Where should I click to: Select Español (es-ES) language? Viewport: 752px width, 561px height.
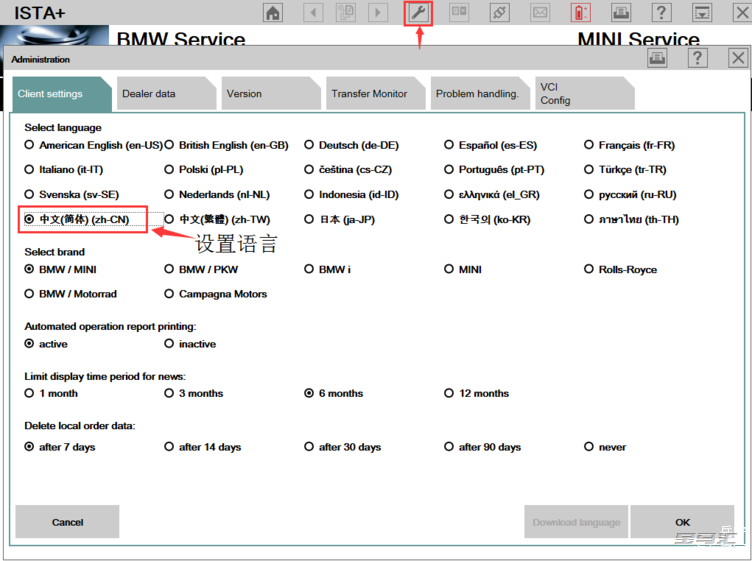pos(491,145)
